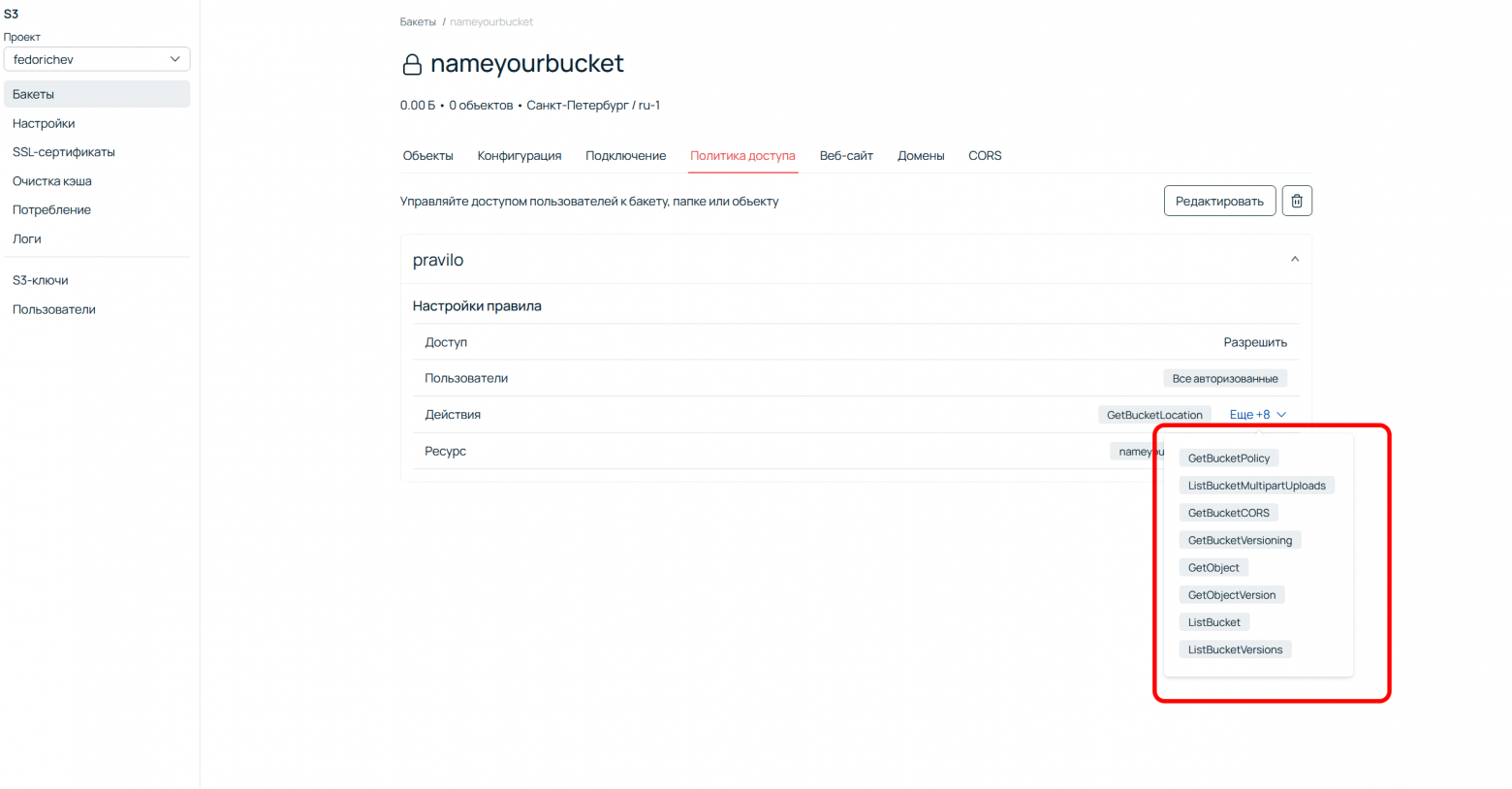Image resolution: width=1512 pixels, height=789 pixels.
Task: Open the CORS tab
Action: 985,155
